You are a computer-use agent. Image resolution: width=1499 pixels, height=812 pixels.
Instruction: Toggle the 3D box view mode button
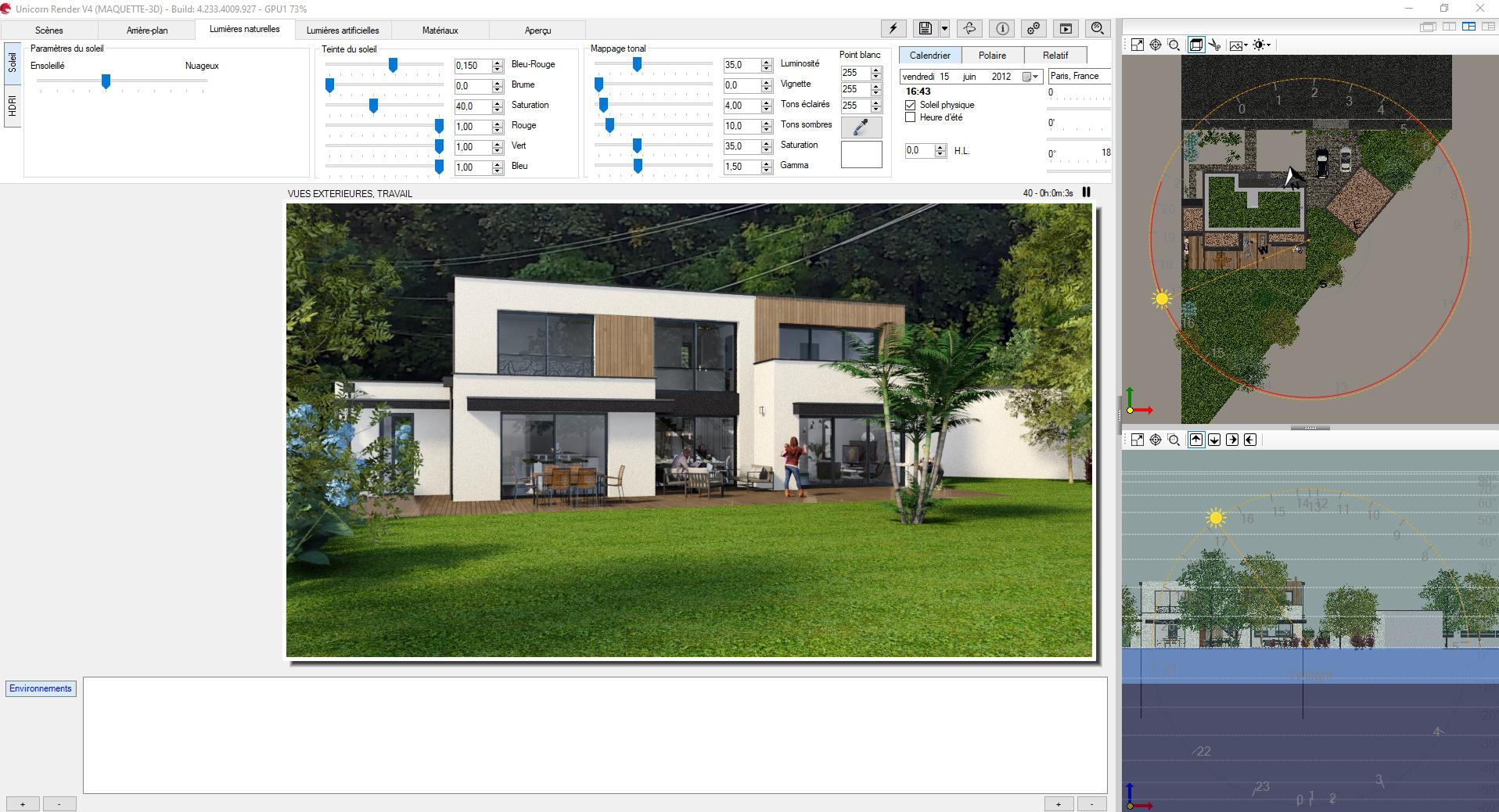[x=1195, y=45]
